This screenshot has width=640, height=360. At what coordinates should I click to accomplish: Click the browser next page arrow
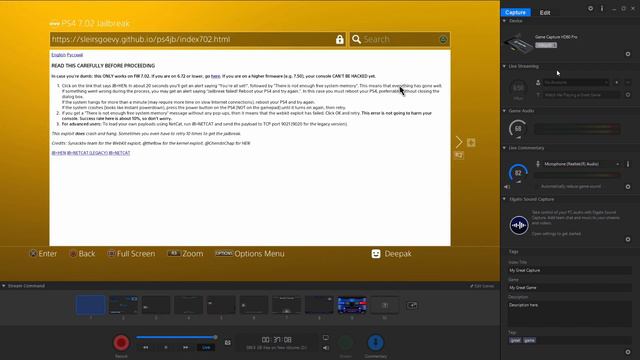click(459, 142)
